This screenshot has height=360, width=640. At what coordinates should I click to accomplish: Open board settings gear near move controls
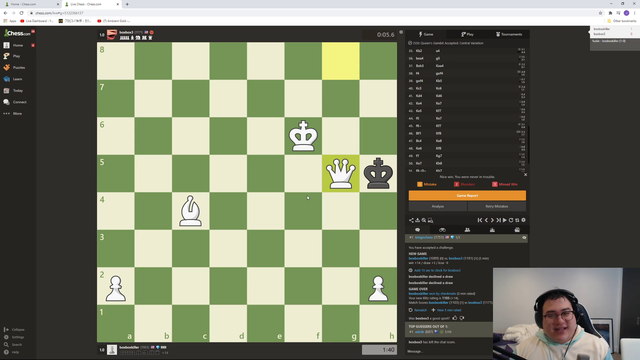click(523, 220)
